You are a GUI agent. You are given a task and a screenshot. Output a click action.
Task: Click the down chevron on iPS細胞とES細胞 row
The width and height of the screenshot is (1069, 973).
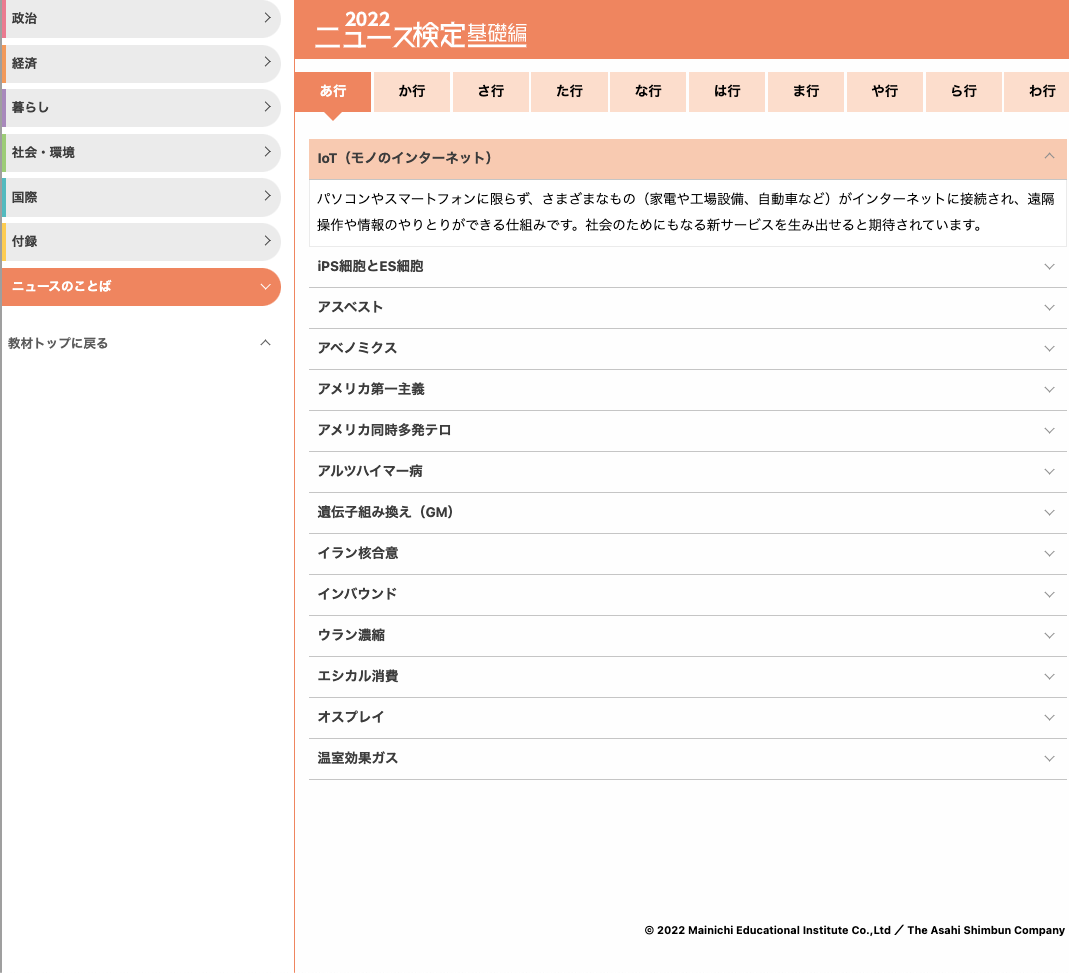tap(1049, 267)
